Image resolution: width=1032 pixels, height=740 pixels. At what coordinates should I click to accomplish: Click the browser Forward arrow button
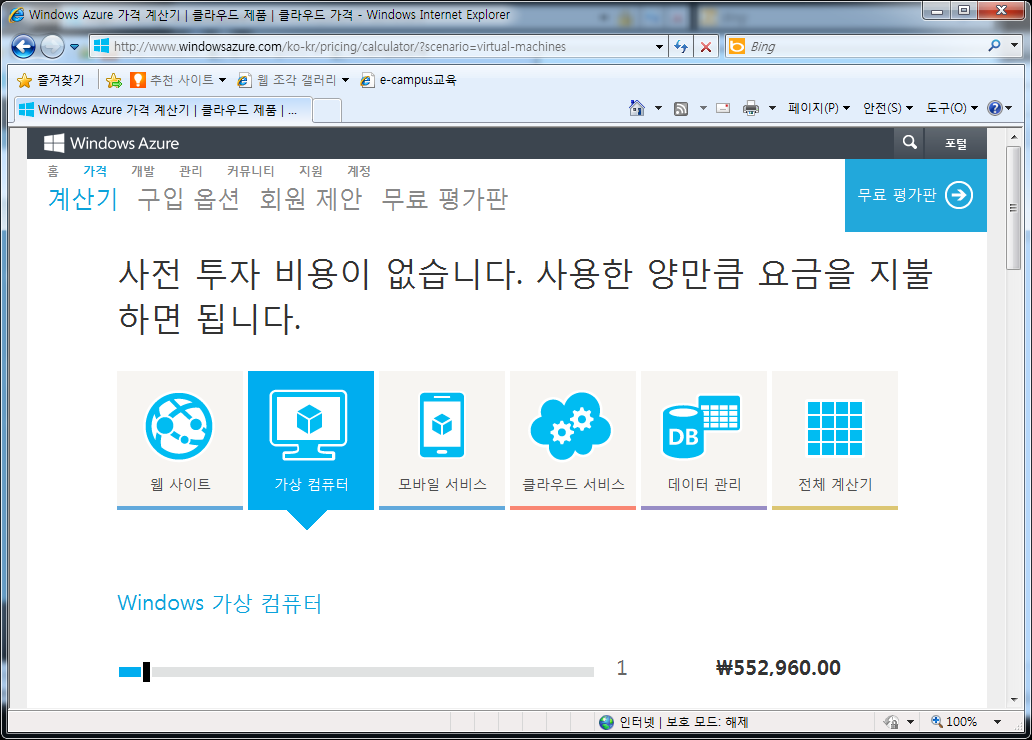52,46
